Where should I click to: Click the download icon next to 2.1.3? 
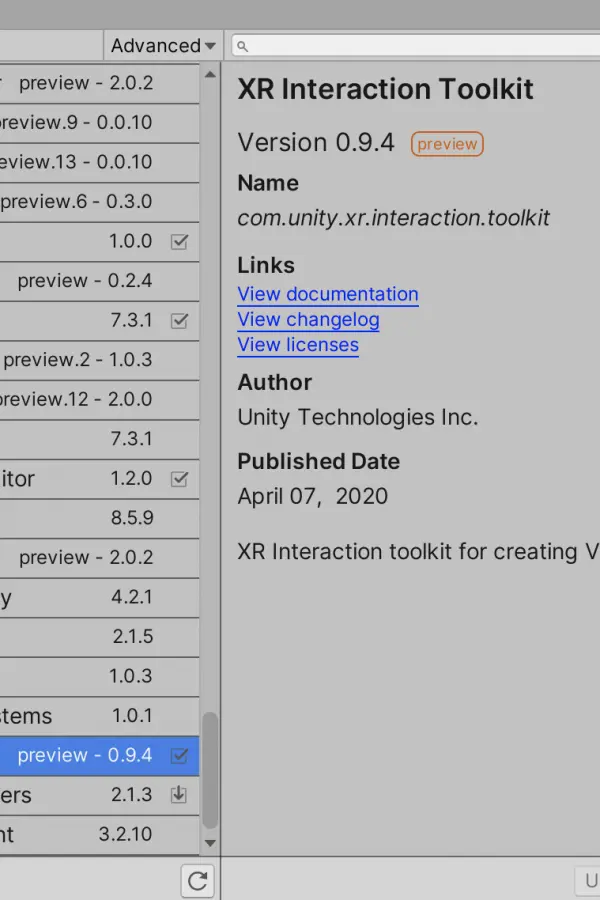[x=179, y=794]
